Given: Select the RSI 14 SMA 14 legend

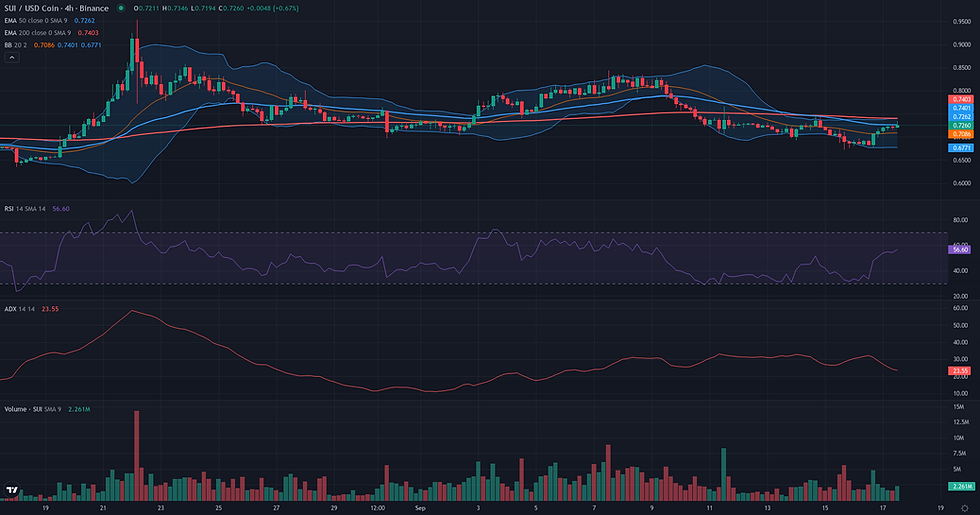Looking at the screenshot, I should [25, 209].
